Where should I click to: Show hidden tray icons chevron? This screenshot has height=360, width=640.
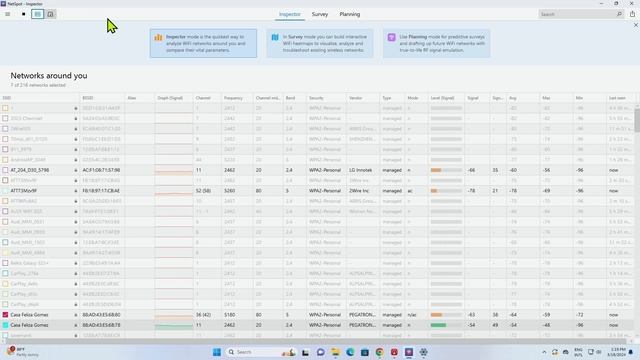(544, 352)
